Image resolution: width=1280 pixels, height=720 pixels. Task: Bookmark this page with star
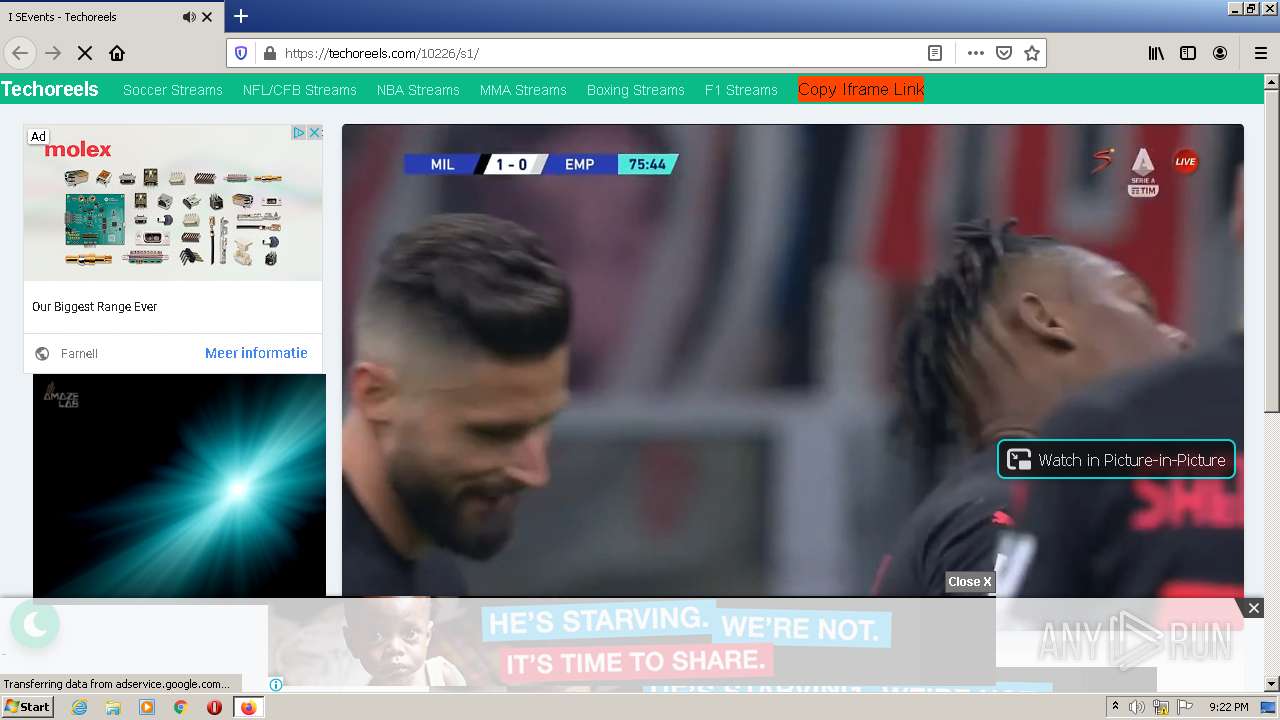click(x=1032, y=53)
